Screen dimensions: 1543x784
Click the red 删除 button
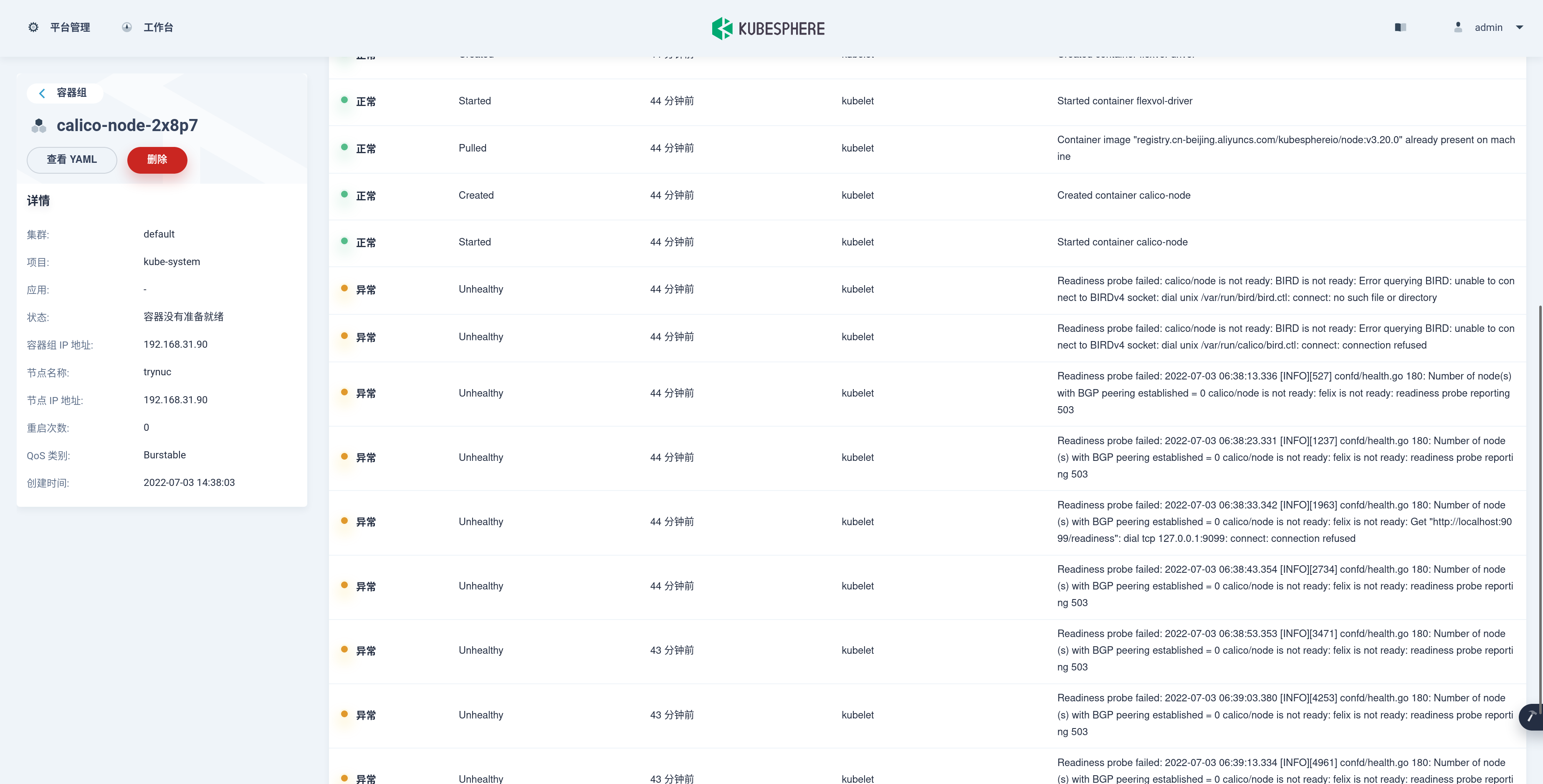(157, 160)
